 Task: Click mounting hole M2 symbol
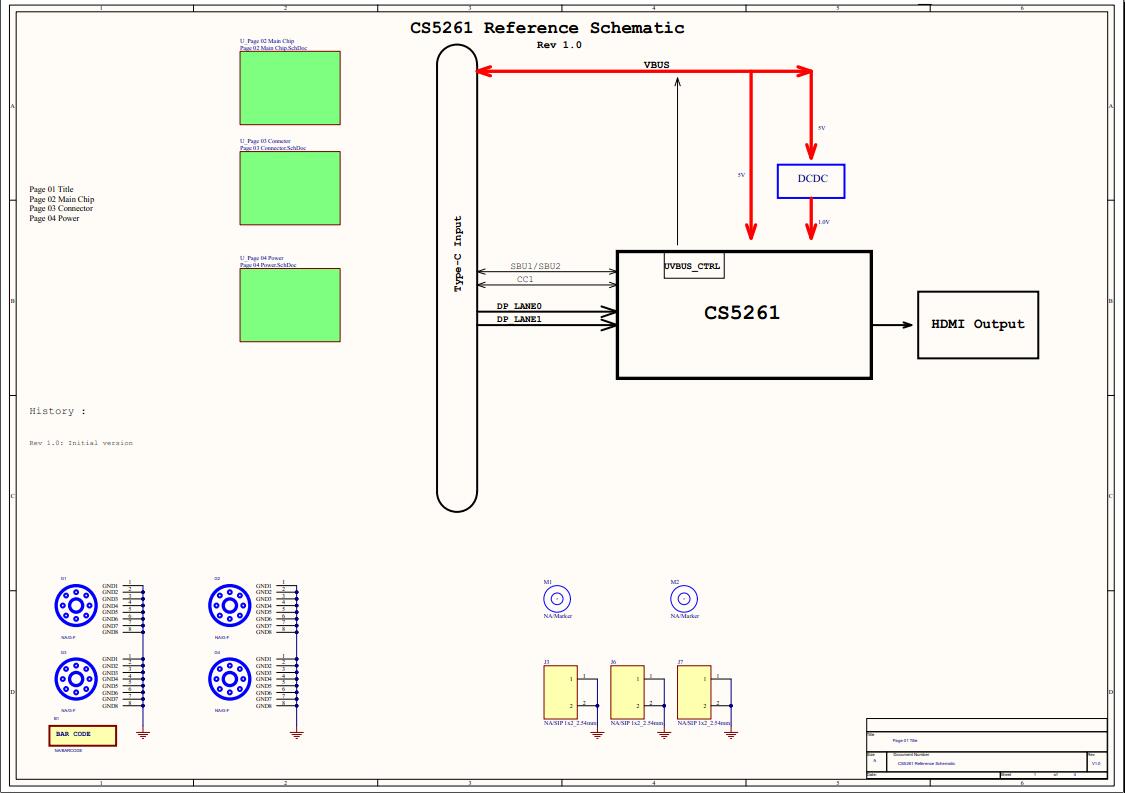[683, 600]
